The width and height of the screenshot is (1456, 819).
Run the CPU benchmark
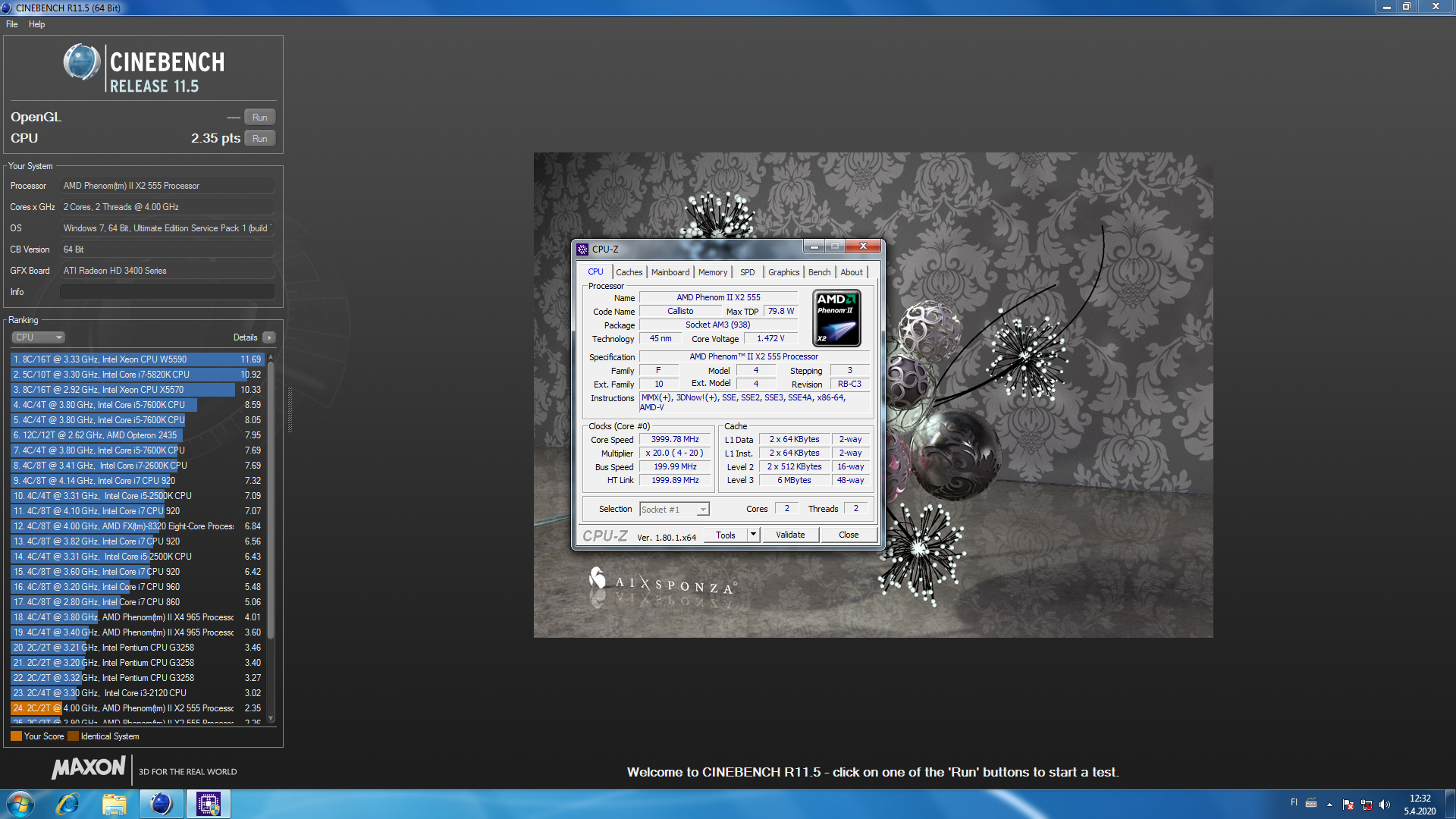[259, 139]
